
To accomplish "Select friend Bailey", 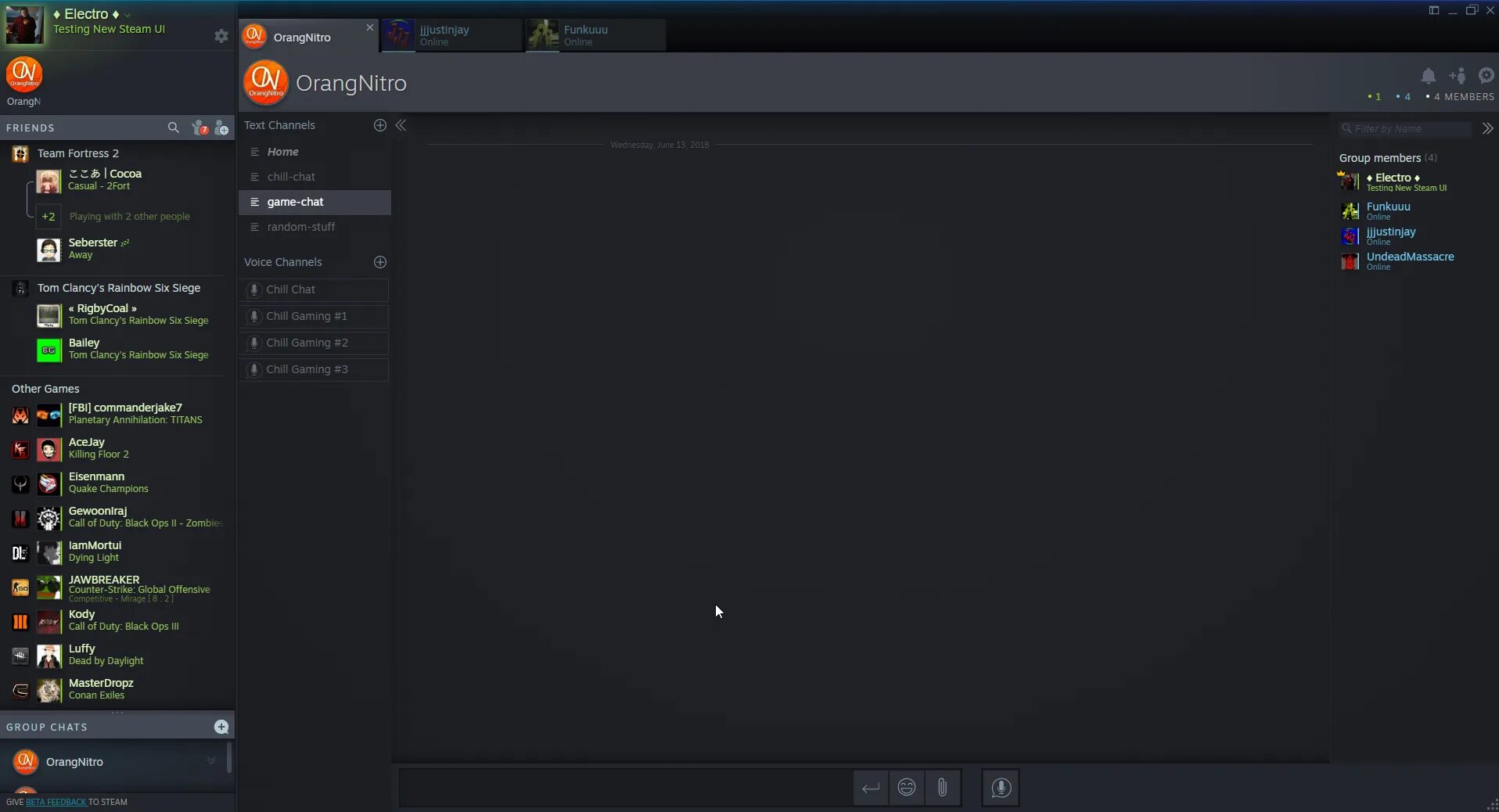I will click(117, 349).
